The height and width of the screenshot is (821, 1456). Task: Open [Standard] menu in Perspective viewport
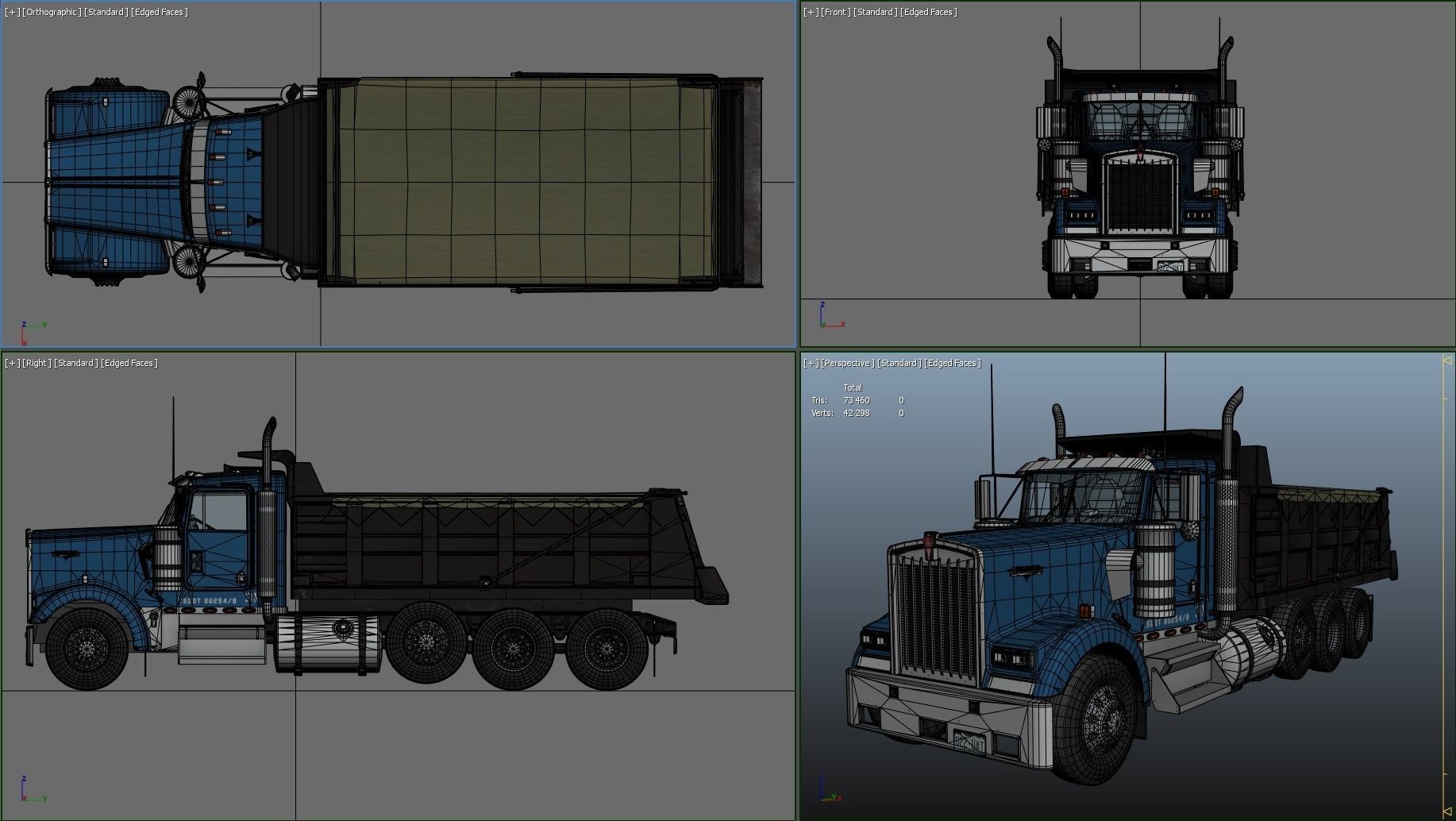899,363
